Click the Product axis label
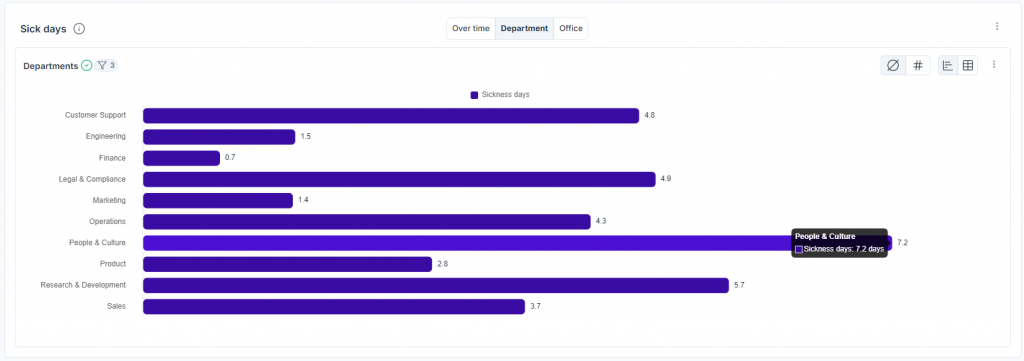The height and width of the screenshot is (361, 1024). coord(113,264)
